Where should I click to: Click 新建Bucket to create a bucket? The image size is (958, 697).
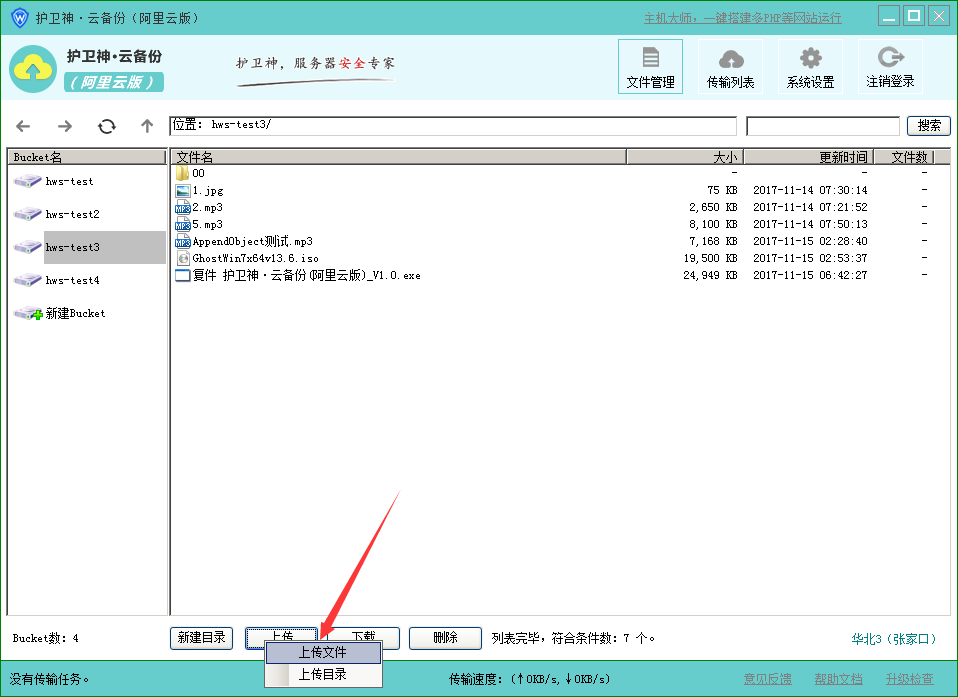[x=75, y=313]
